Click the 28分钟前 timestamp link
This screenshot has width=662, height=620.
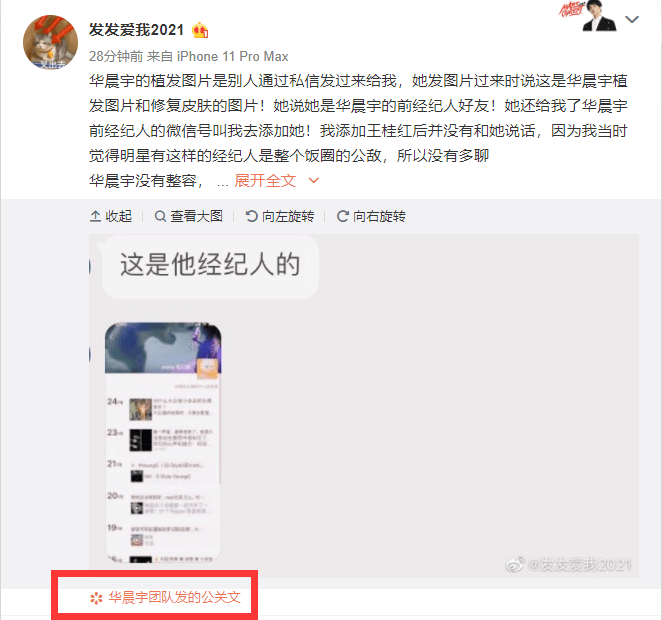pyautogui.click(x=116, y=56)
